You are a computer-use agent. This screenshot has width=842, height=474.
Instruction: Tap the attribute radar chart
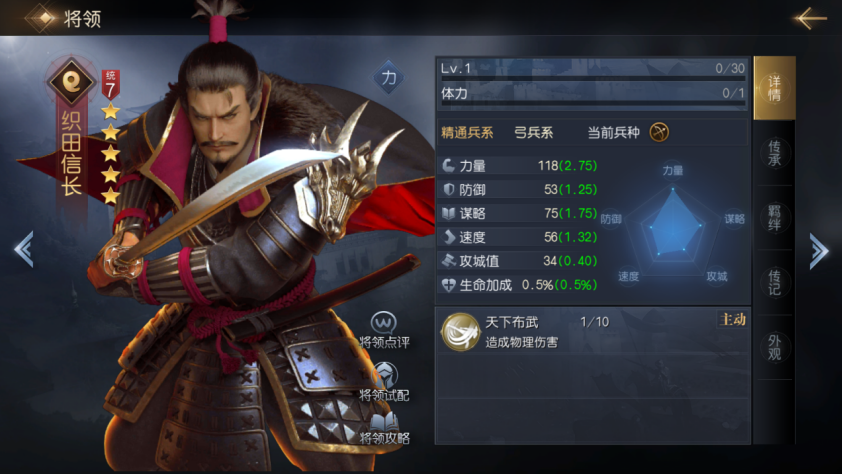tap(673, 224)
